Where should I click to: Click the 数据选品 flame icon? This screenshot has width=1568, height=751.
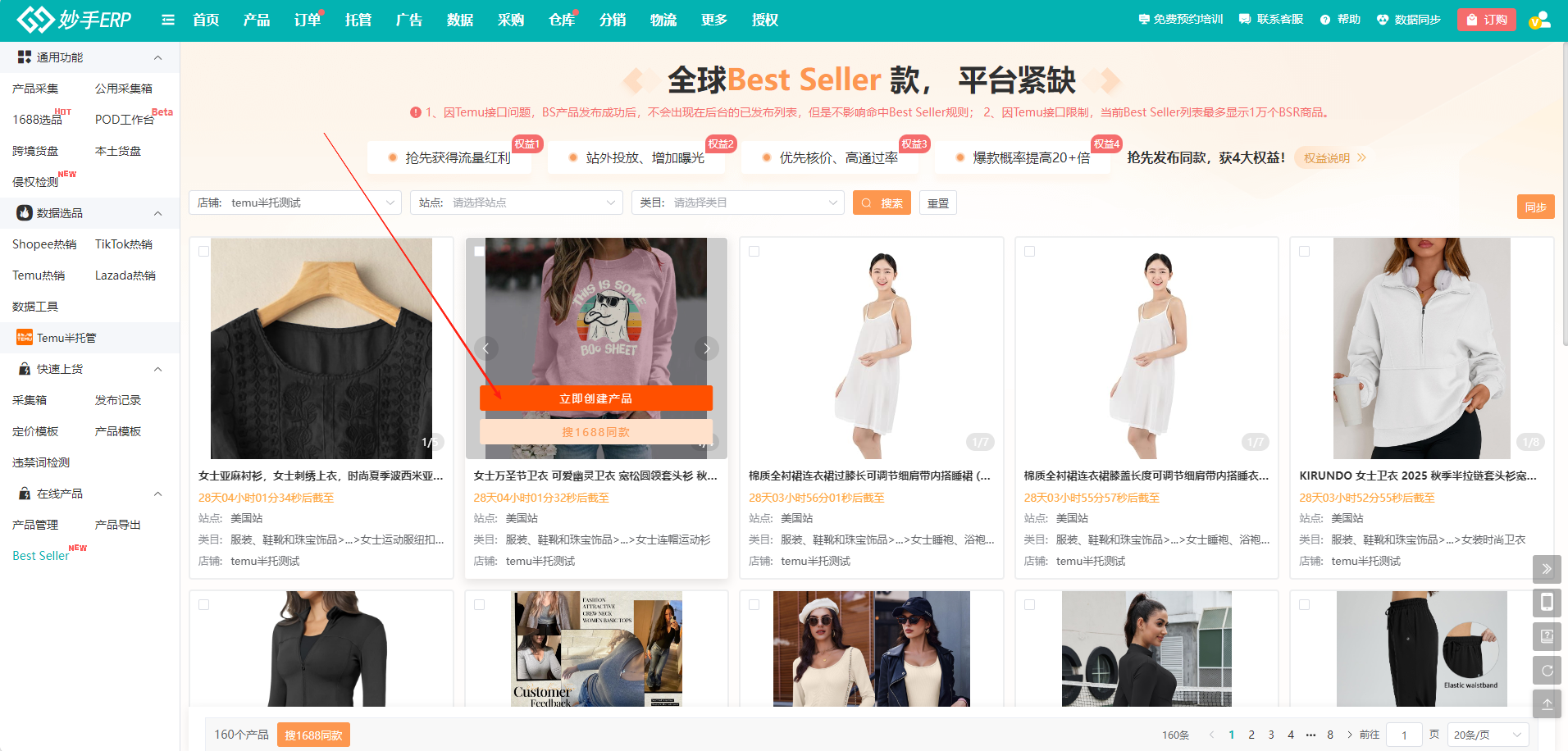click(25, 213)
